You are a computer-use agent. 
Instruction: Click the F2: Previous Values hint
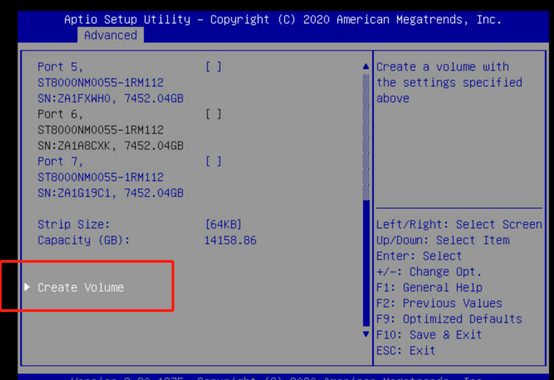439,303
